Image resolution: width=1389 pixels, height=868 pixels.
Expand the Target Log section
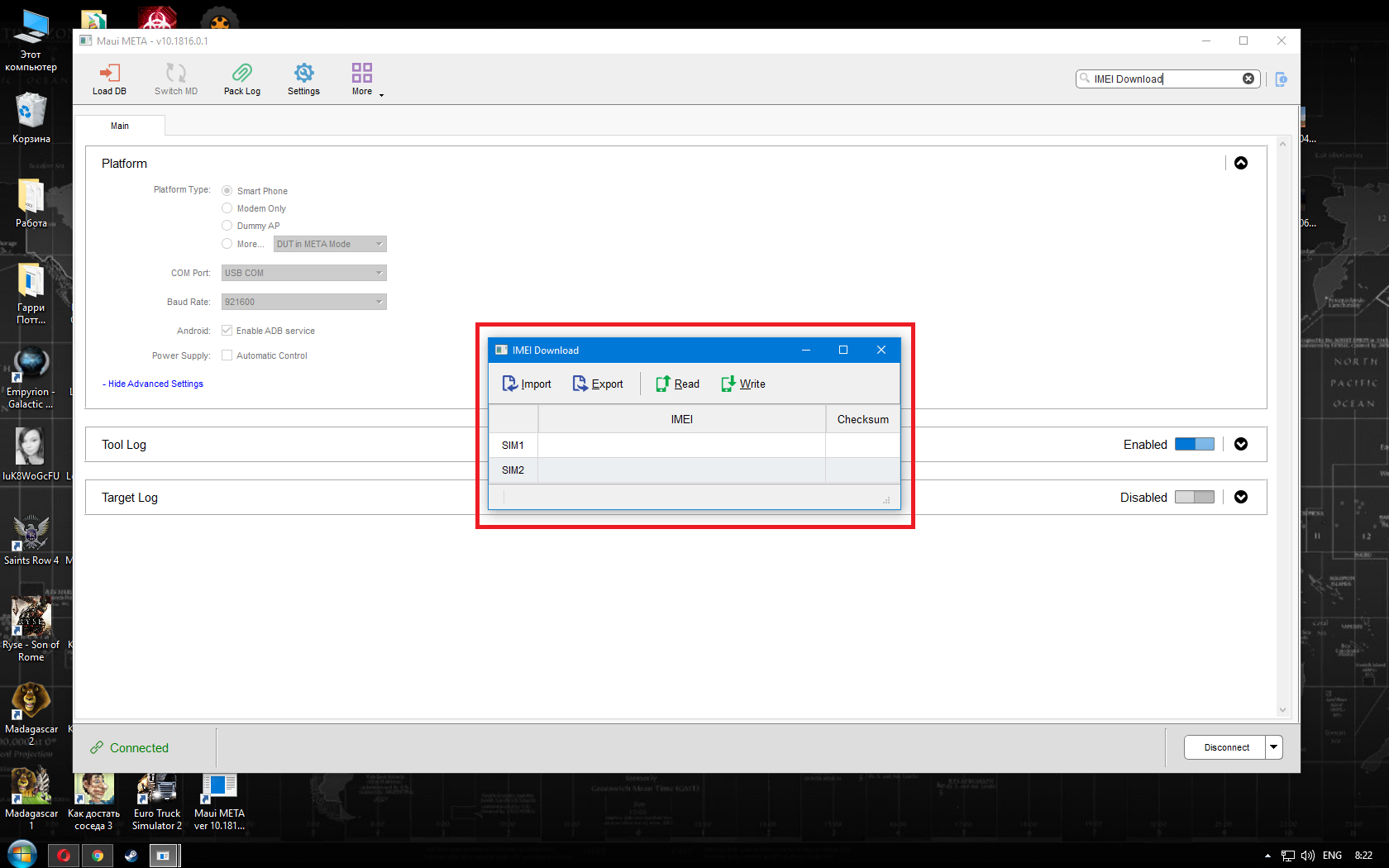(x=1241, y=498)
